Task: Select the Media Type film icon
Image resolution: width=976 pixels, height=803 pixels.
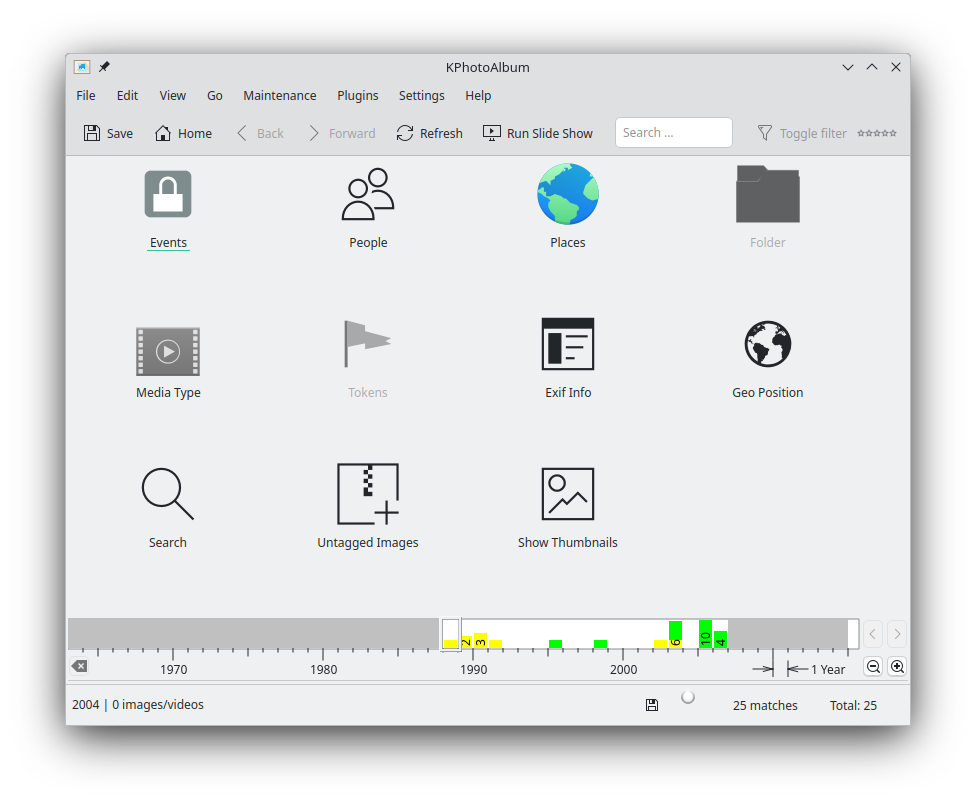Action: point(168,351)
